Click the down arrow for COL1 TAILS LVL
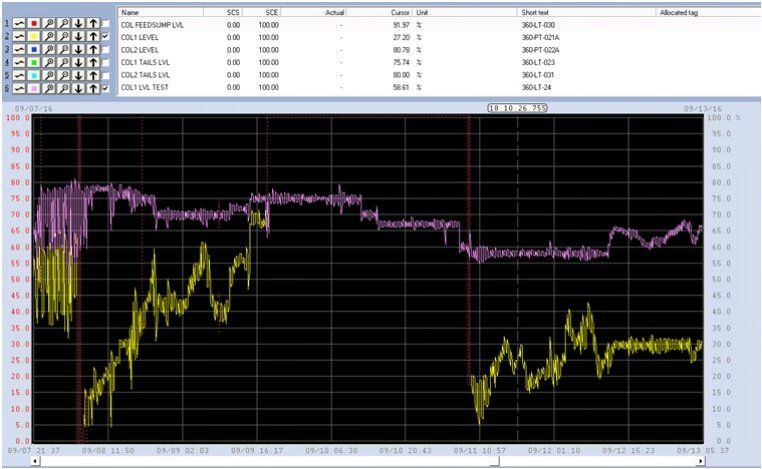 pyautogui.click(x=78, y=63)
